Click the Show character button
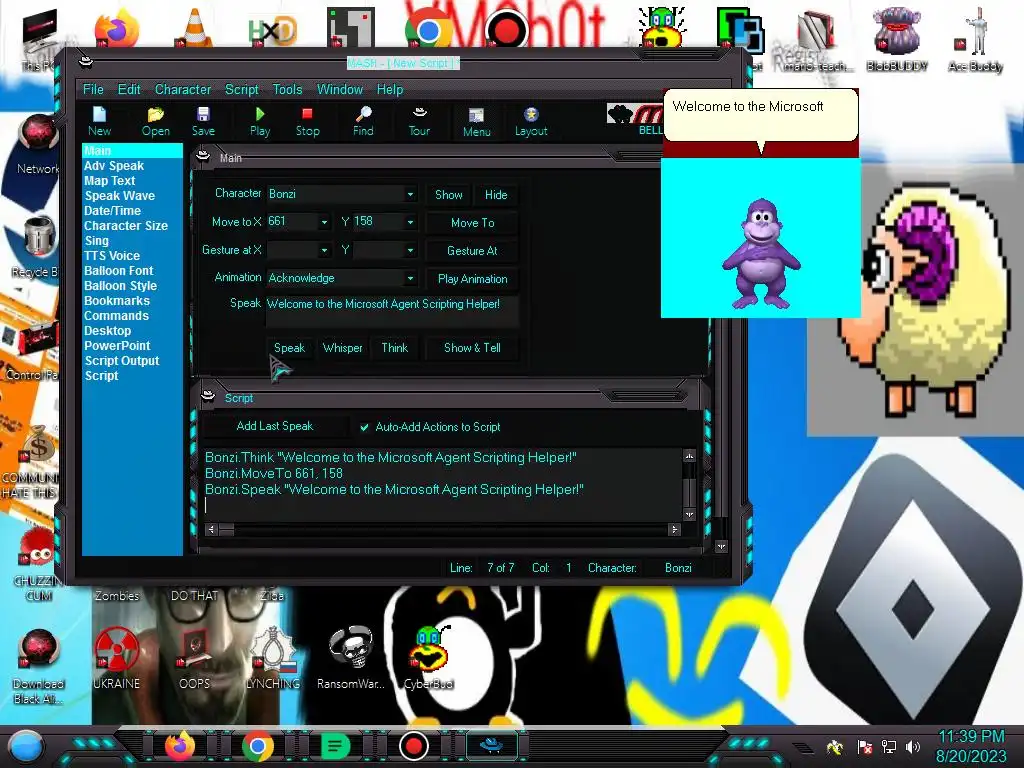 [449, 195]
